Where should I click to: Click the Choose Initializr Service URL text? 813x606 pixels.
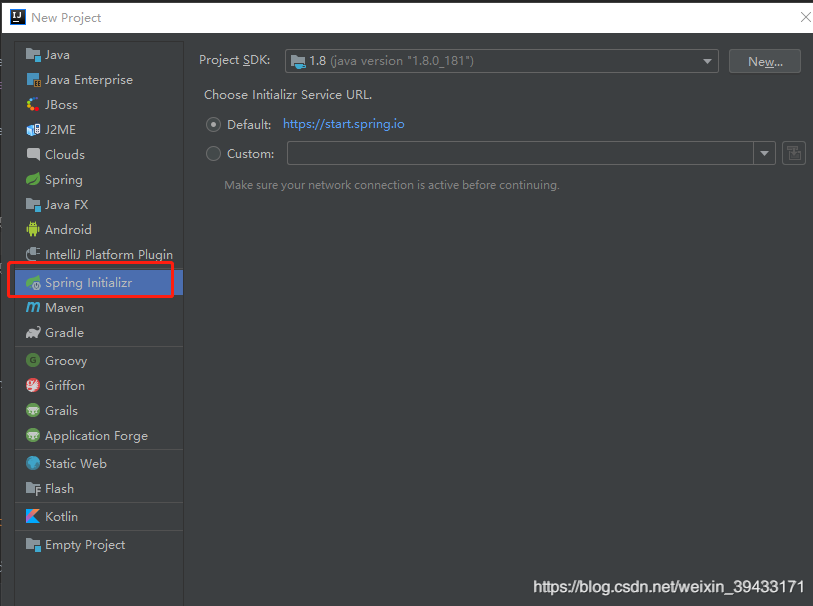288,95
